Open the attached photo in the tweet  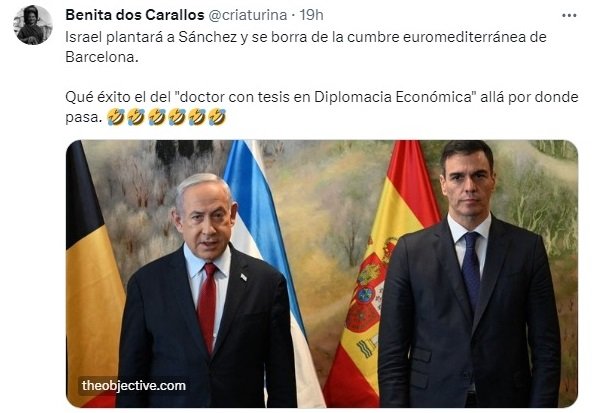pyautogui.click(x=322, y=274)
